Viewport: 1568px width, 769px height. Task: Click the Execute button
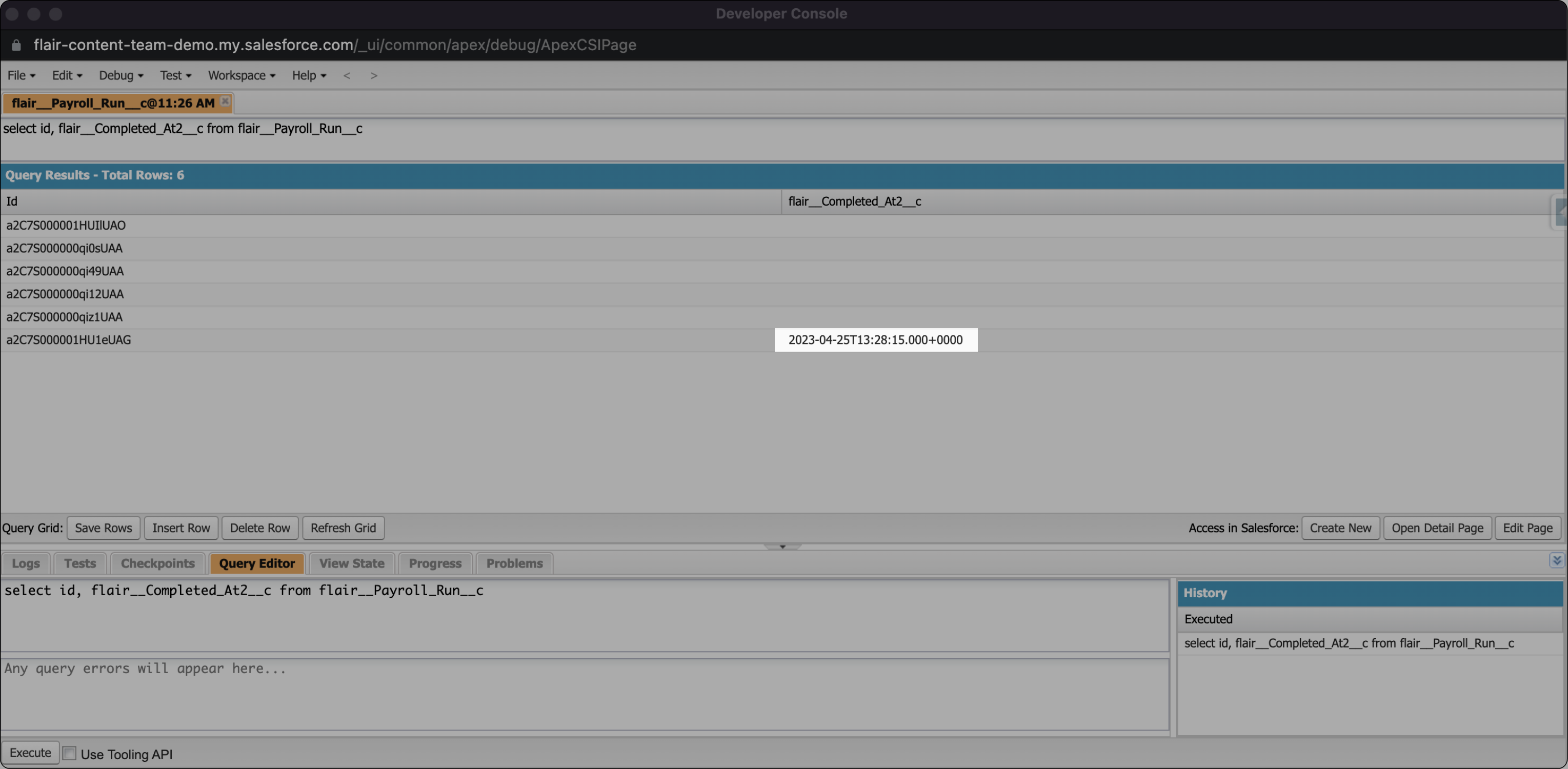(30, 753)
